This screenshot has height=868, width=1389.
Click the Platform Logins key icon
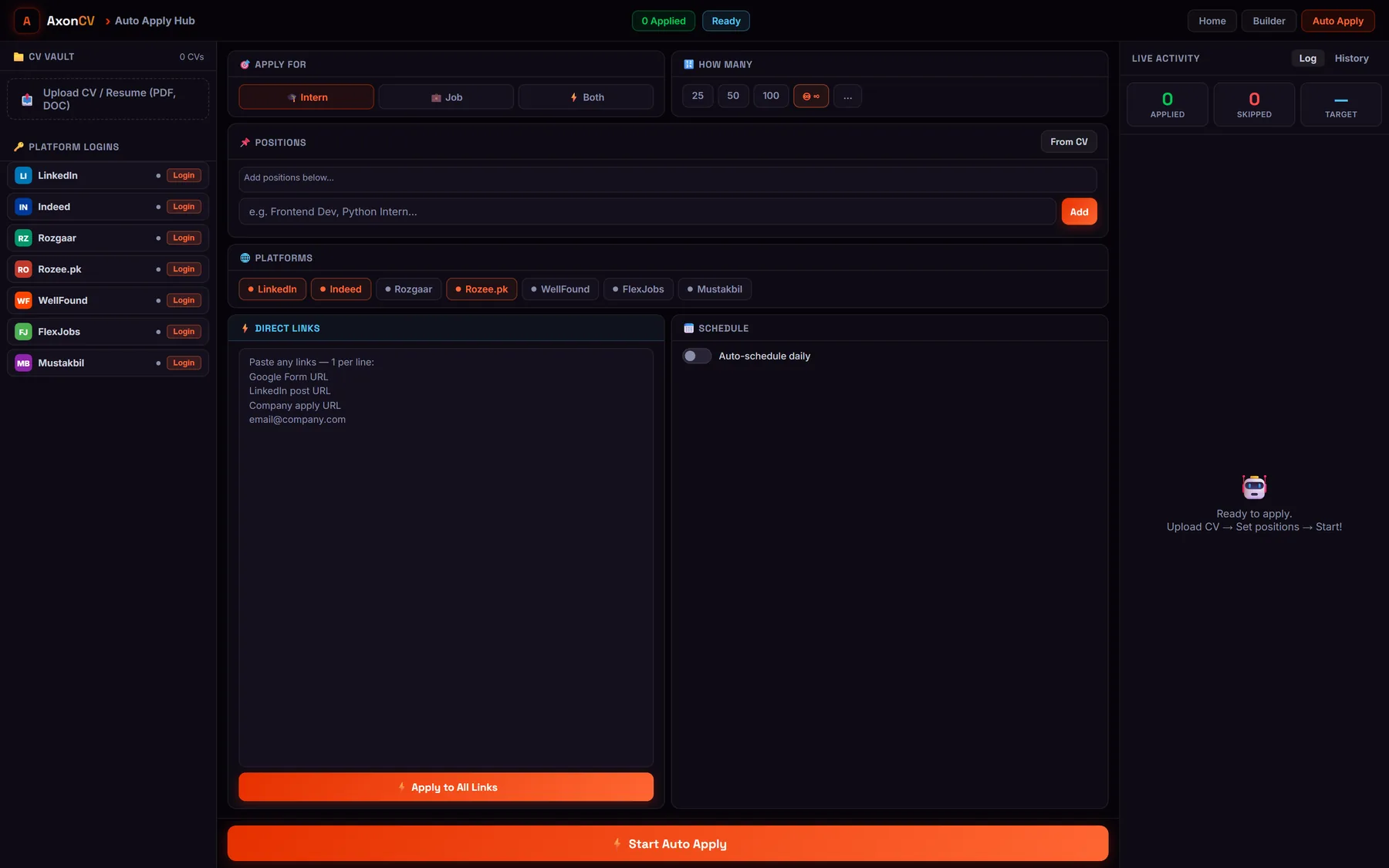pyautogui.click(x=19, y=147)
